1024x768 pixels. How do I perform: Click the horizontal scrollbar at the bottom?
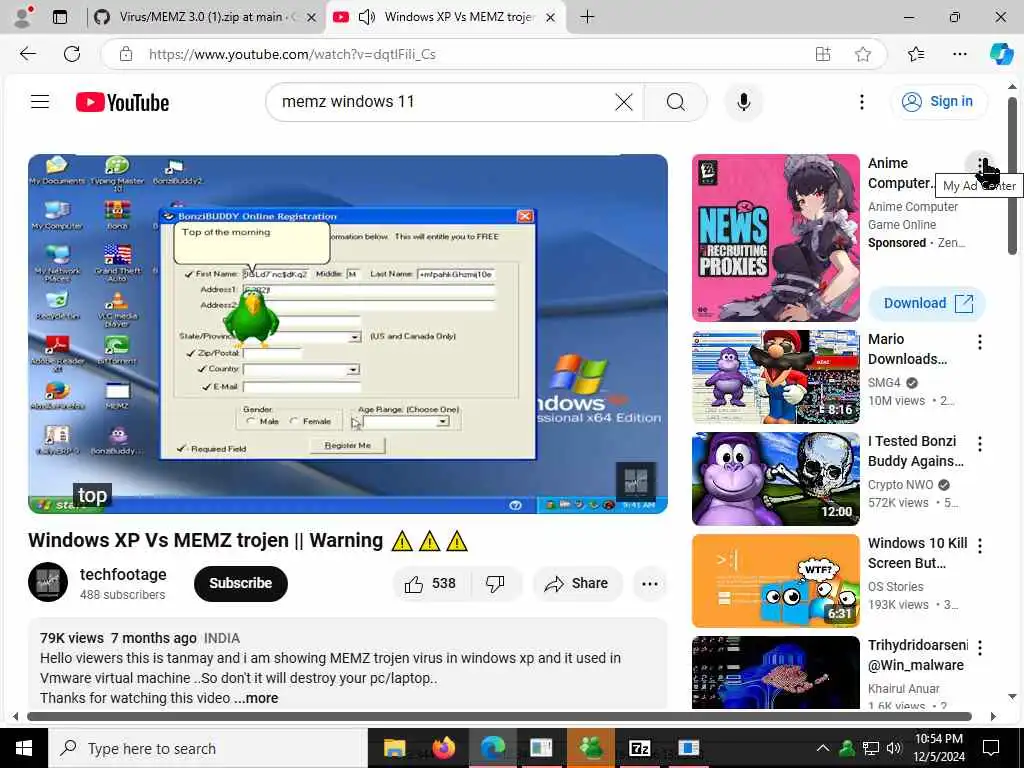(499, 716)
